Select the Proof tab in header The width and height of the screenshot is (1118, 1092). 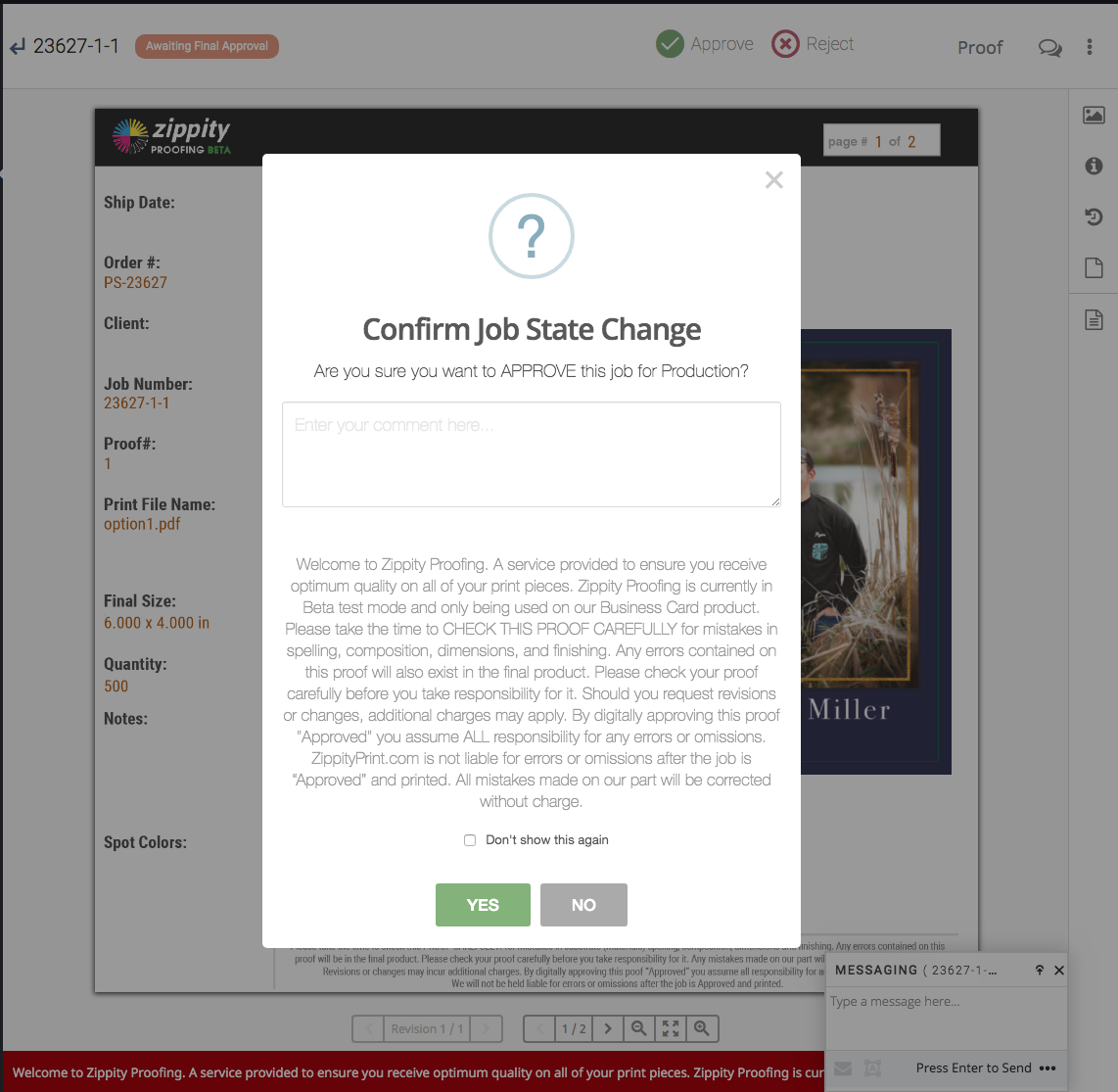pyautogui.click(x=980, y=48)
